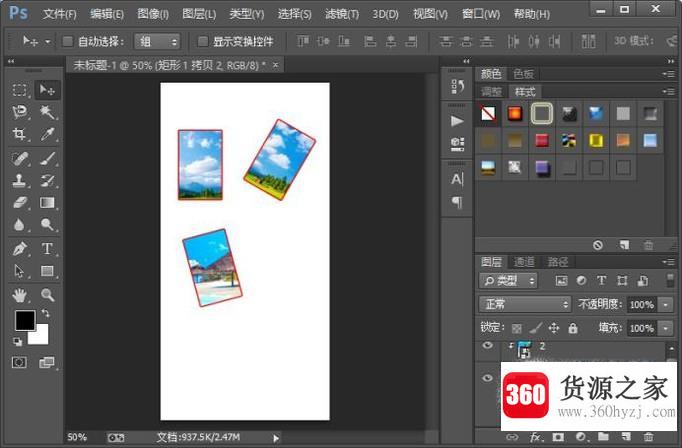Screen dimensions: 682x448
Task: Open the 填充 slider arrow
Action: coord(665,328)
